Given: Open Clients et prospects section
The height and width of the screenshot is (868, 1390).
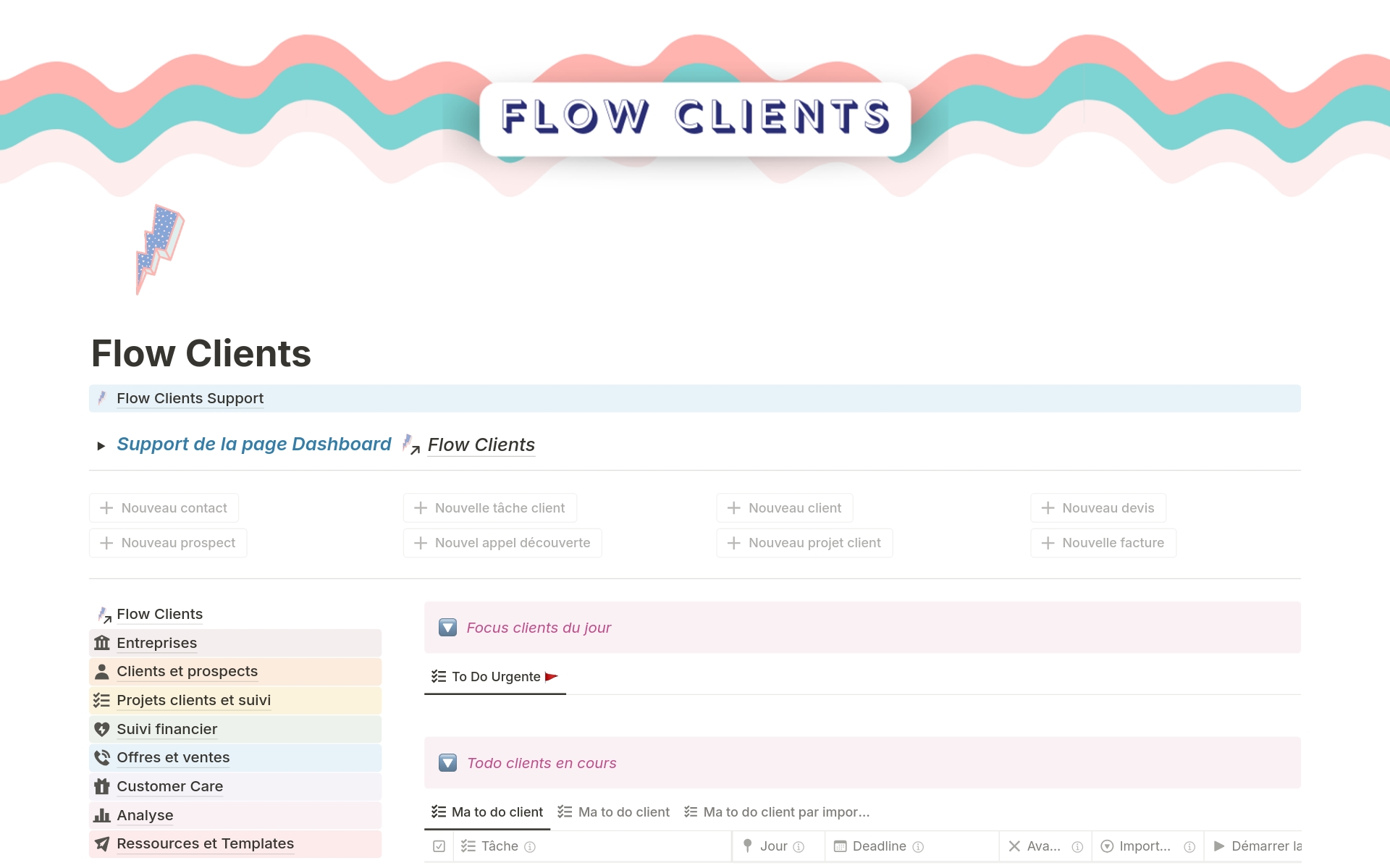Looking at the screenshot, I should 187,670.
